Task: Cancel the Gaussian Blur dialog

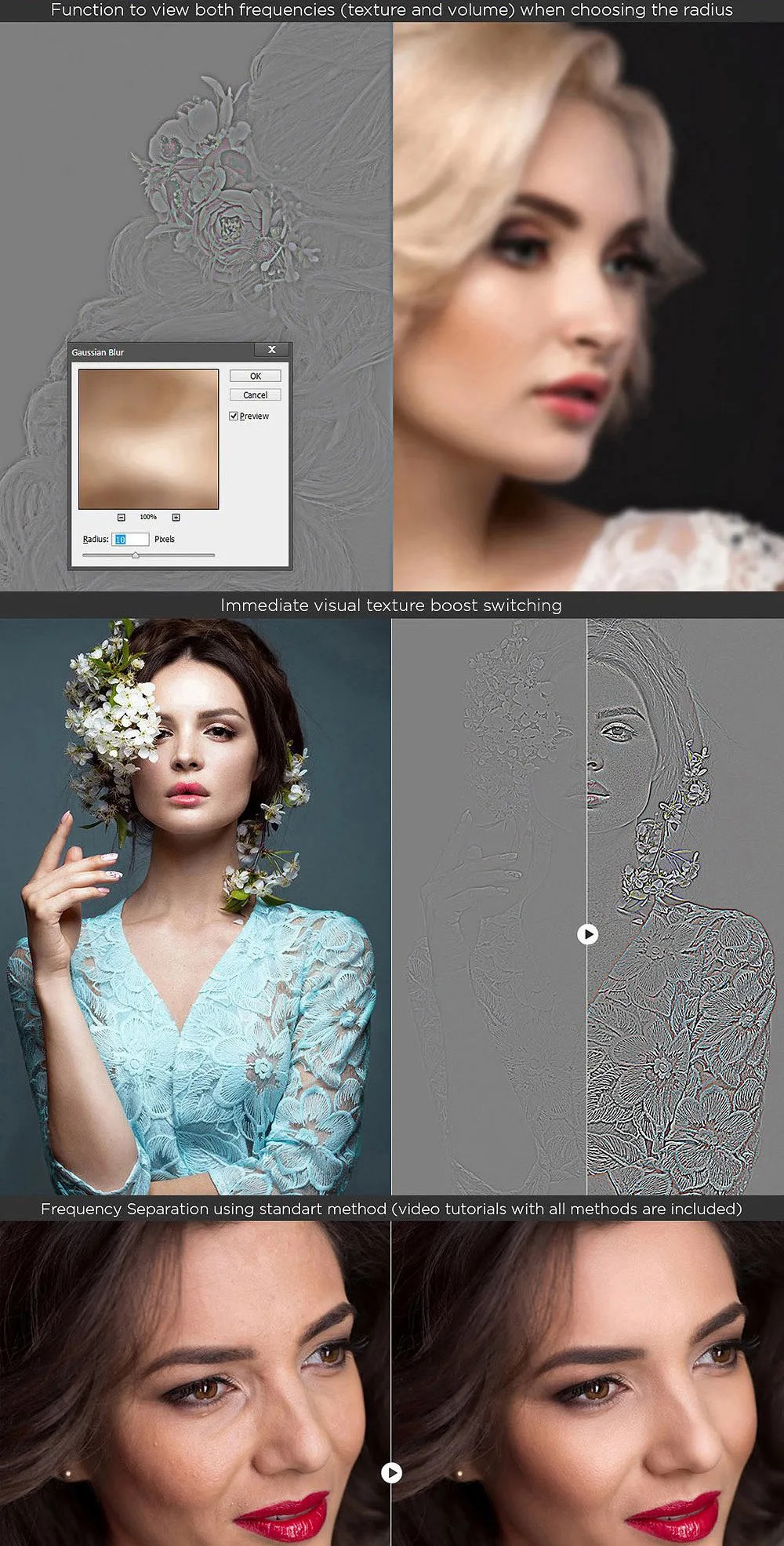Action: (x=255, y=395)
